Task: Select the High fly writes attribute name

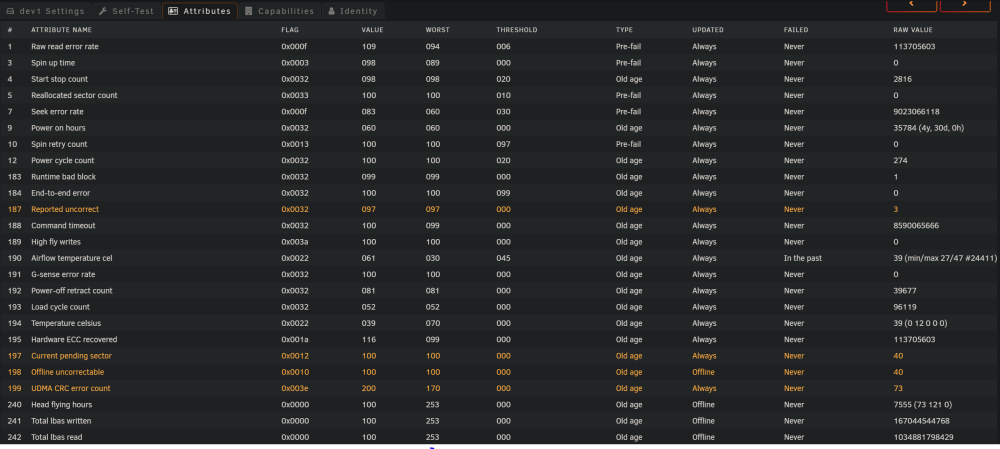Action: point(56,242)
